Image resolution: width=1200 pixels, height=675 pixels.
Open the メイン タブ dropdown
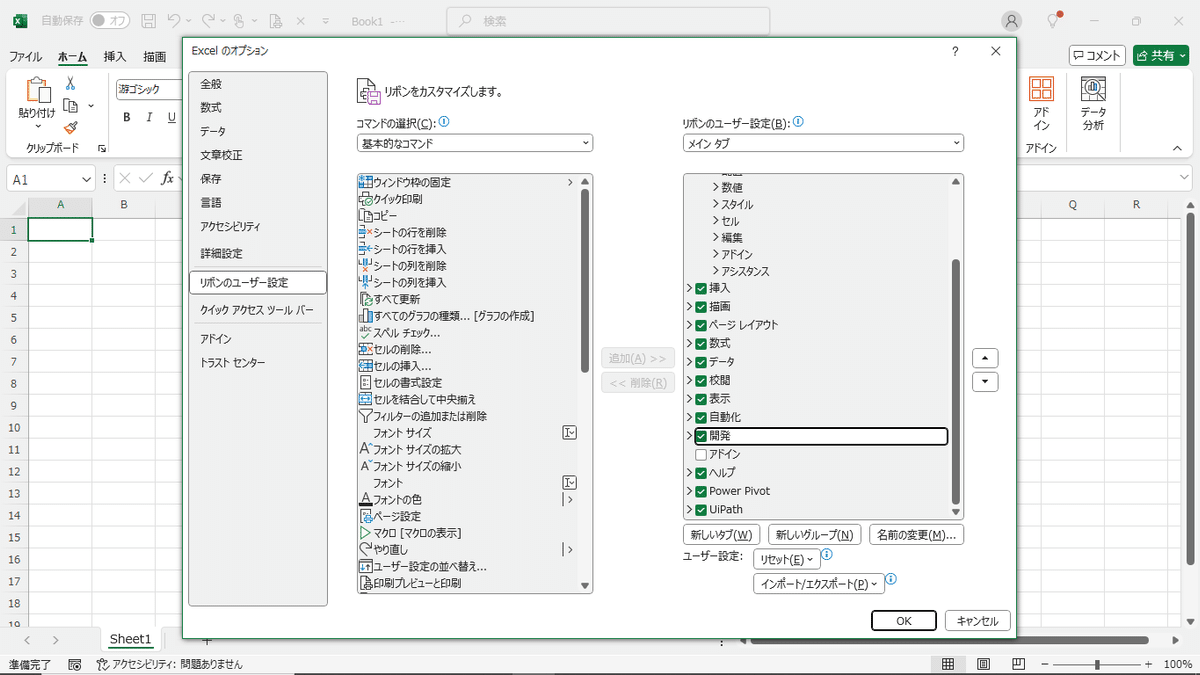tap(823, 143)
